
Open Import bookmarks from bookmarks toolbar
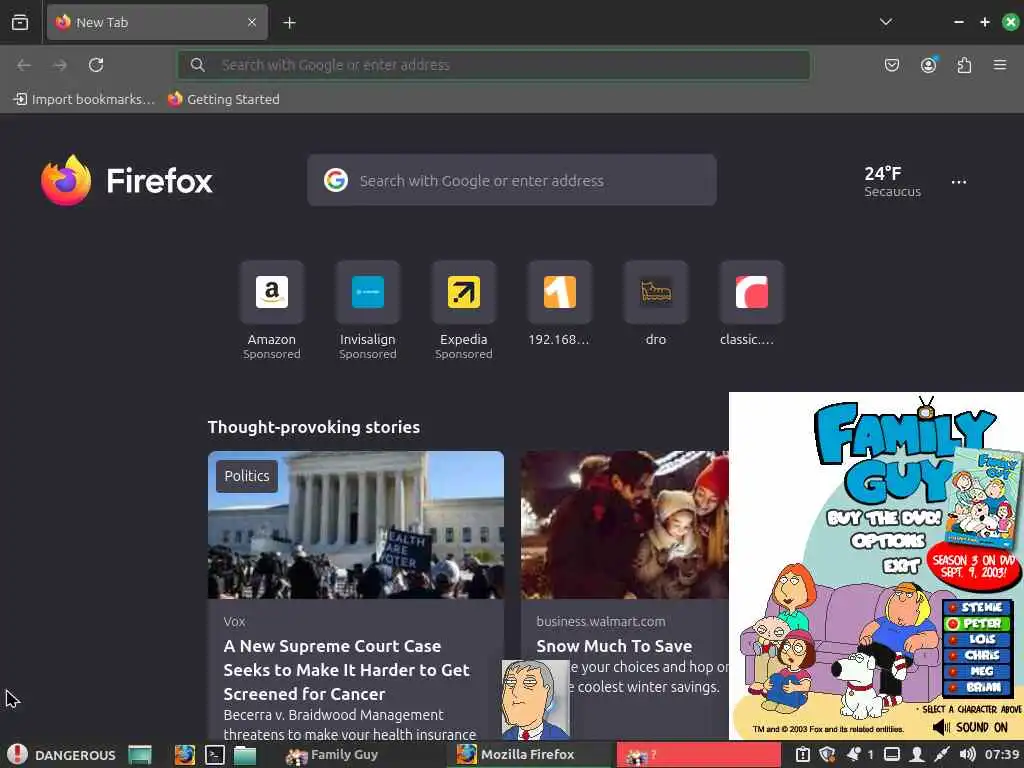coord(84,99)
